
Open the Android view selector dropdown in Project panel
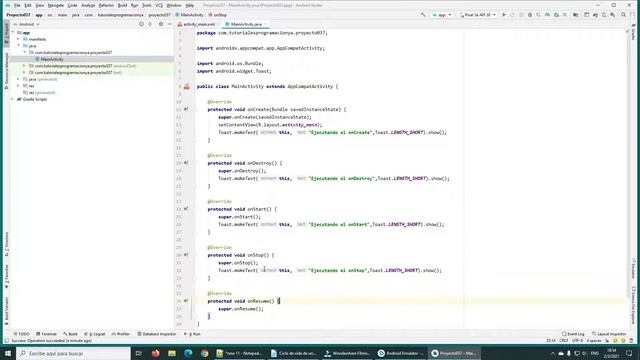pyautogui.click(x=27, y=24)
